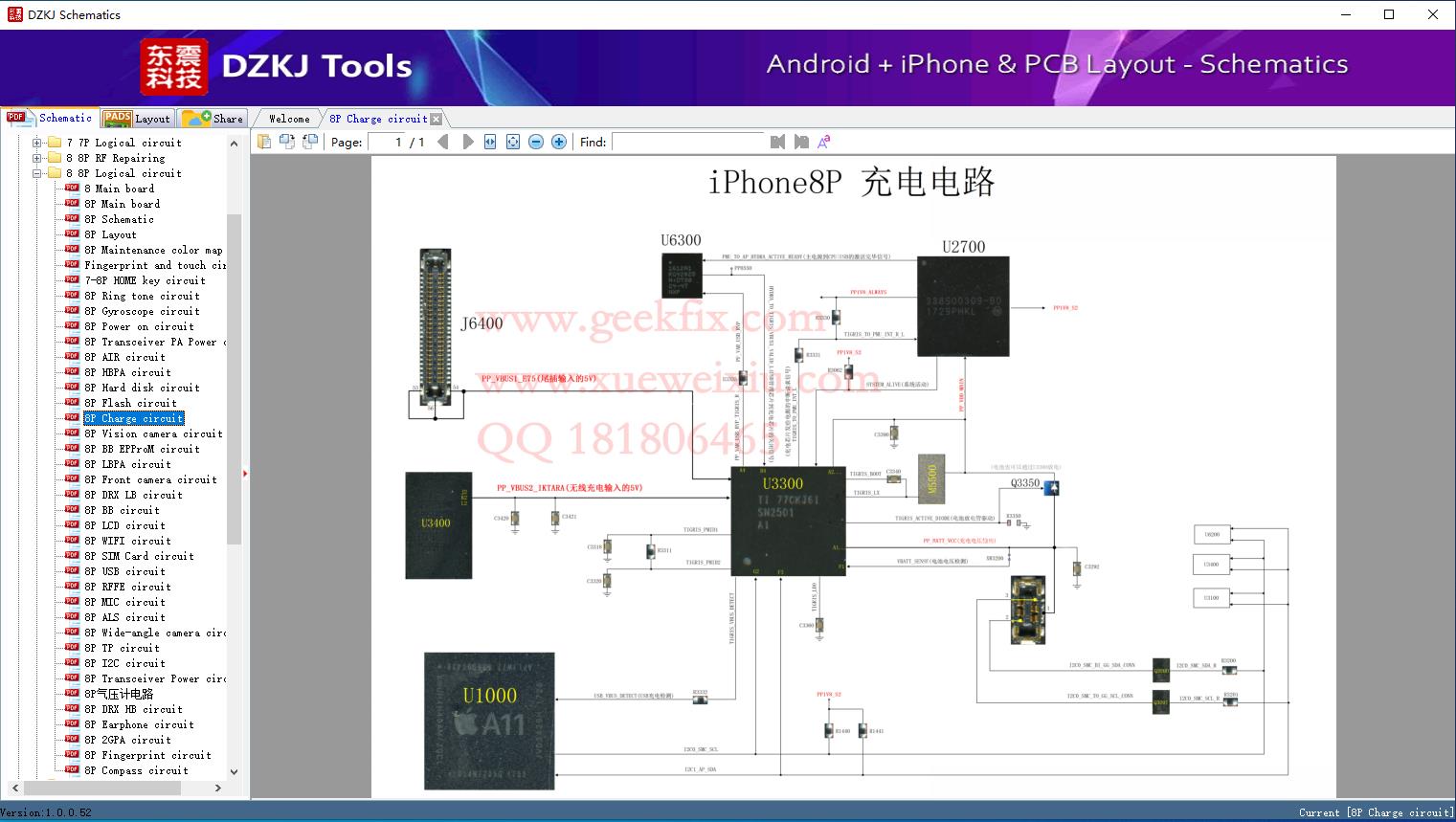
Task: Click the tree horizontal scroll right arrow
Action: (218, 789)
